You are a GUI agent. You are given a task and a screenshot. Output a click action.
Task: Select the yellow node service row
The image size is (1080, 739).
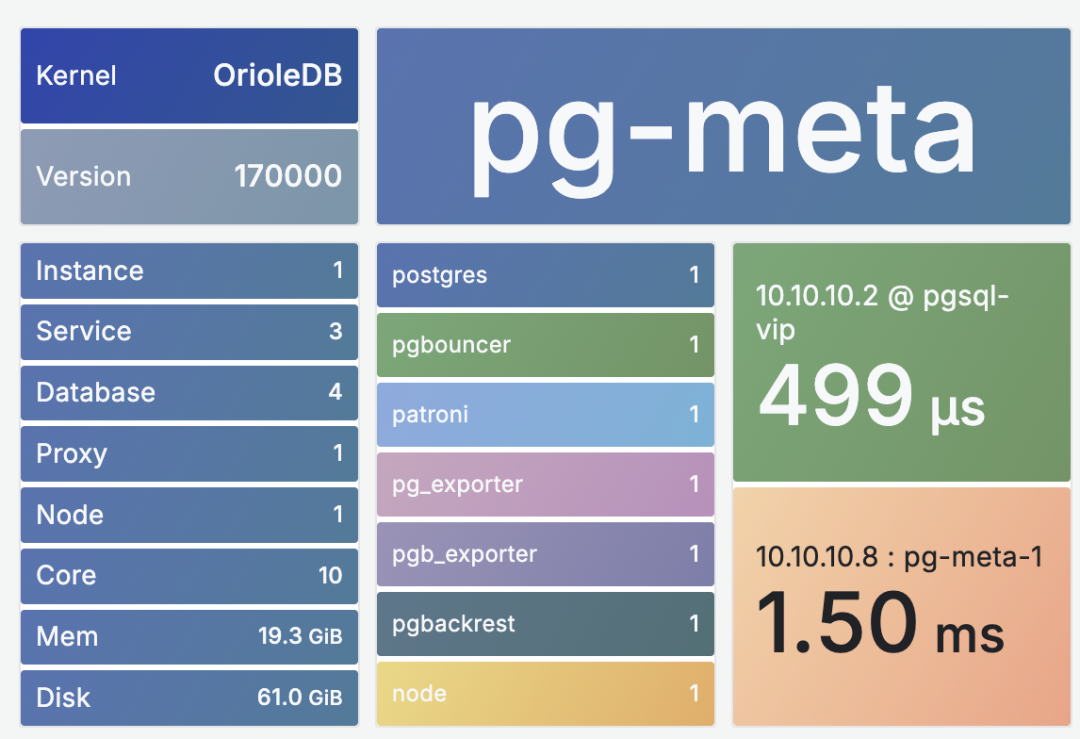point(546,694)
